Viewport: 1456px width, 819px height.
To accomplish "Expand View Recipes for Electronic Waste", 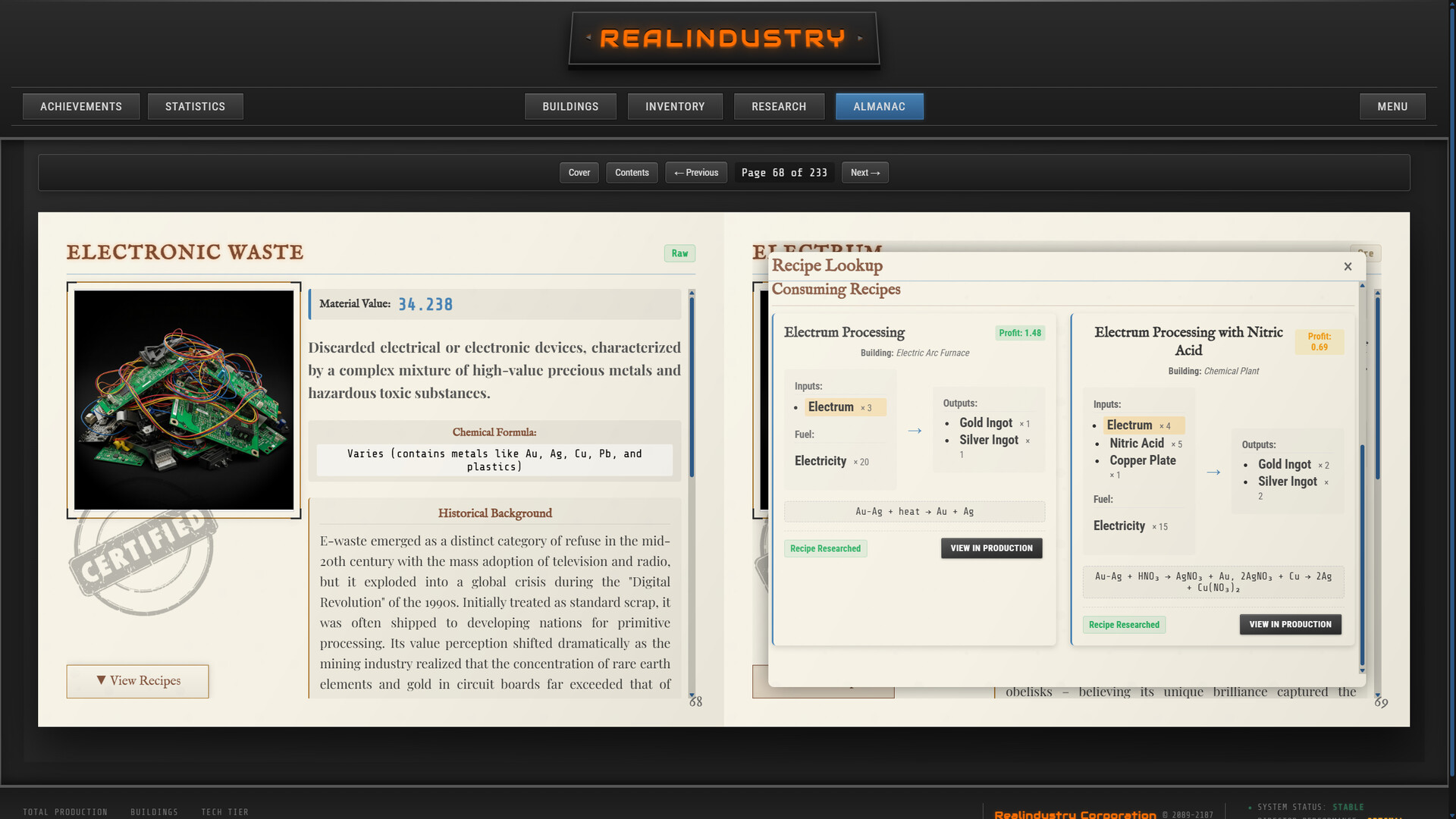I will (x=137, y=681).
